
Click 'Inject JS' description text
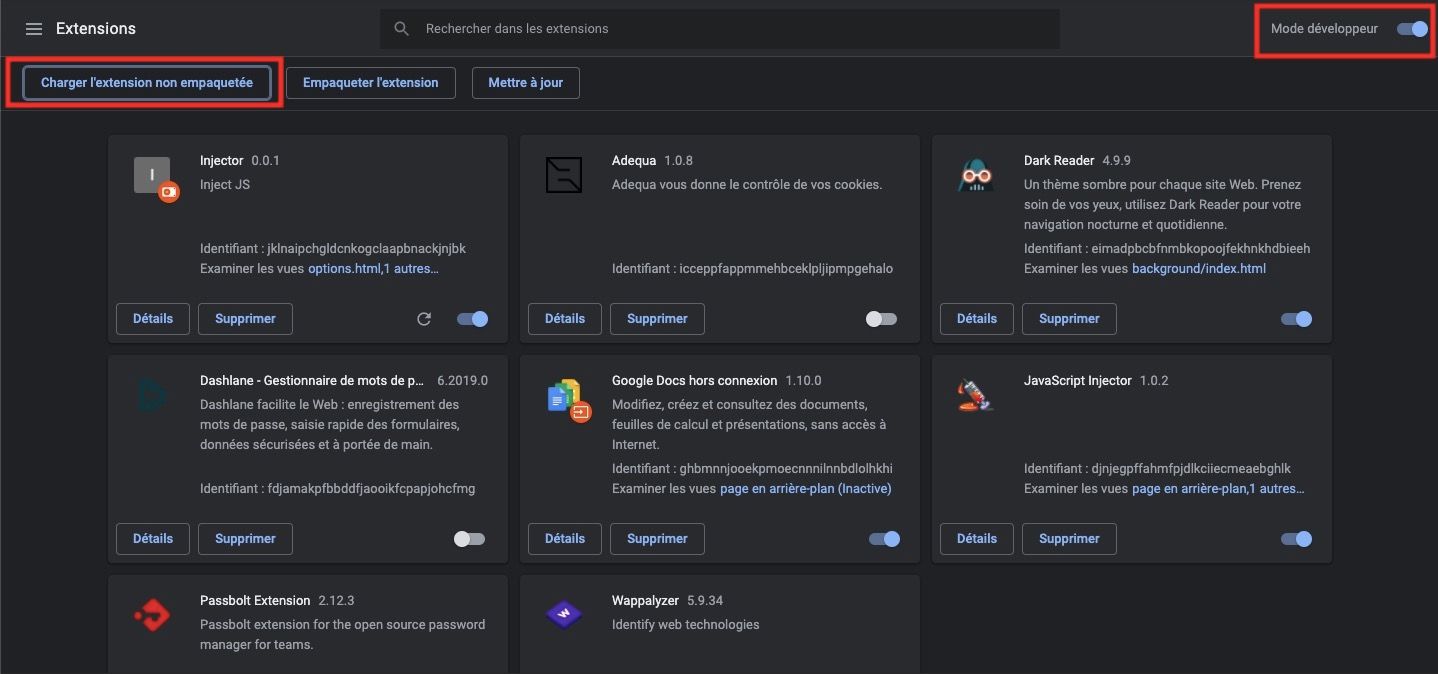(225, 185)
